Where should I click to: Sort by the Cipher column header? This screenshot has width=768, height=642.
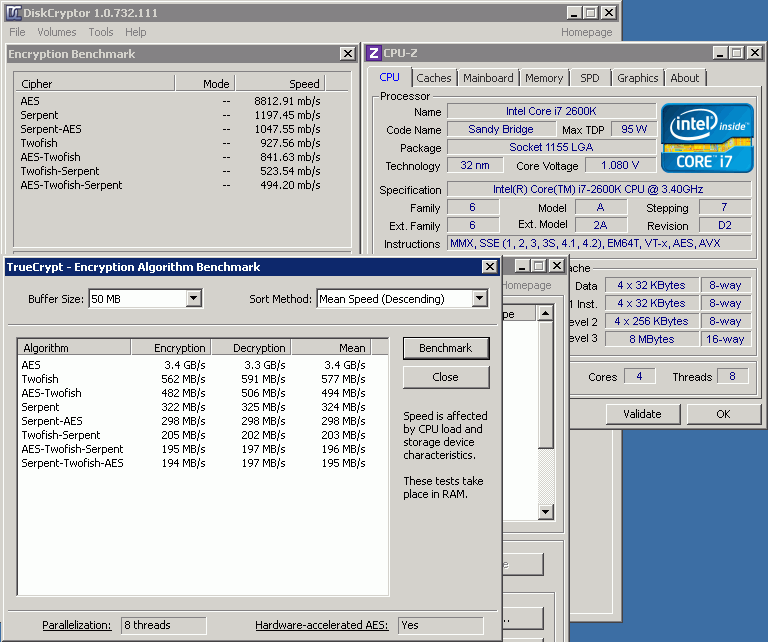pos(94,84)
